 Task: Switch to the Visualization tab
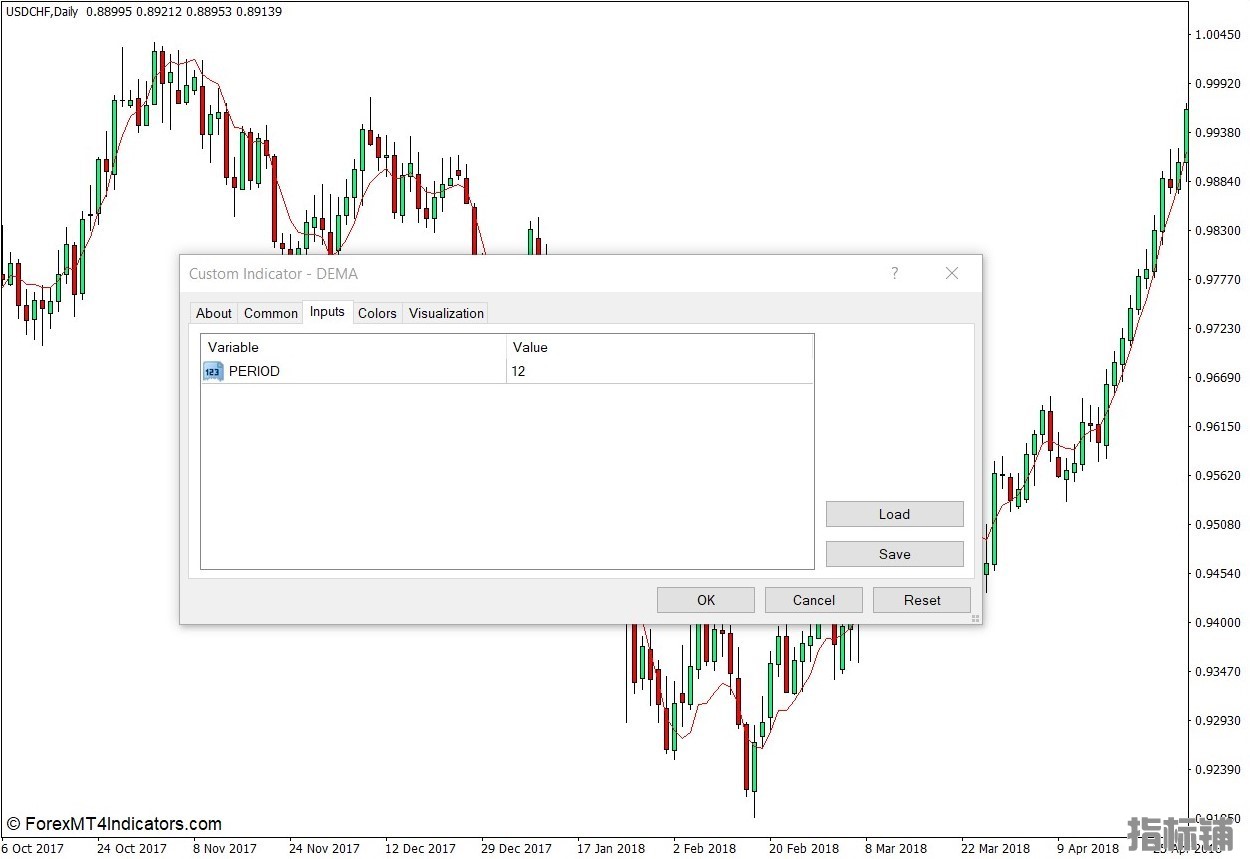click(x=446, y=313)
